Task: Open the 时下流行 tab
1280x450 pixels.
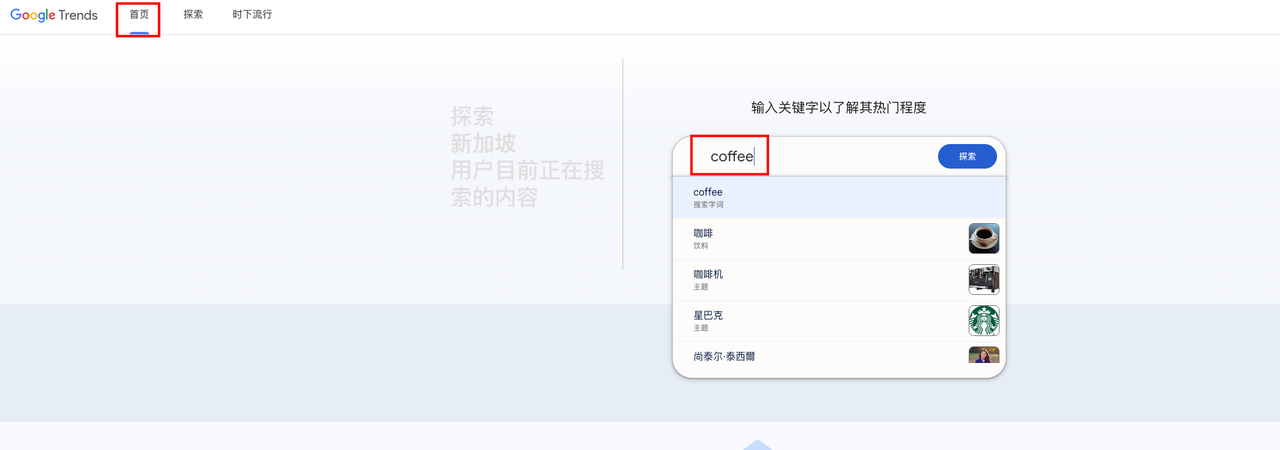Action: 252,15
